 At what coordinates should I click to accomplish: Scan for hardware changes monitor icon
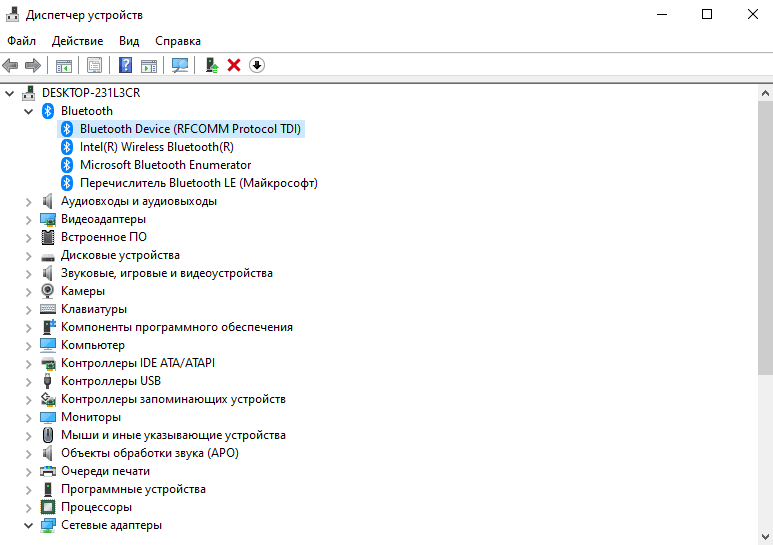click(180, 65)
